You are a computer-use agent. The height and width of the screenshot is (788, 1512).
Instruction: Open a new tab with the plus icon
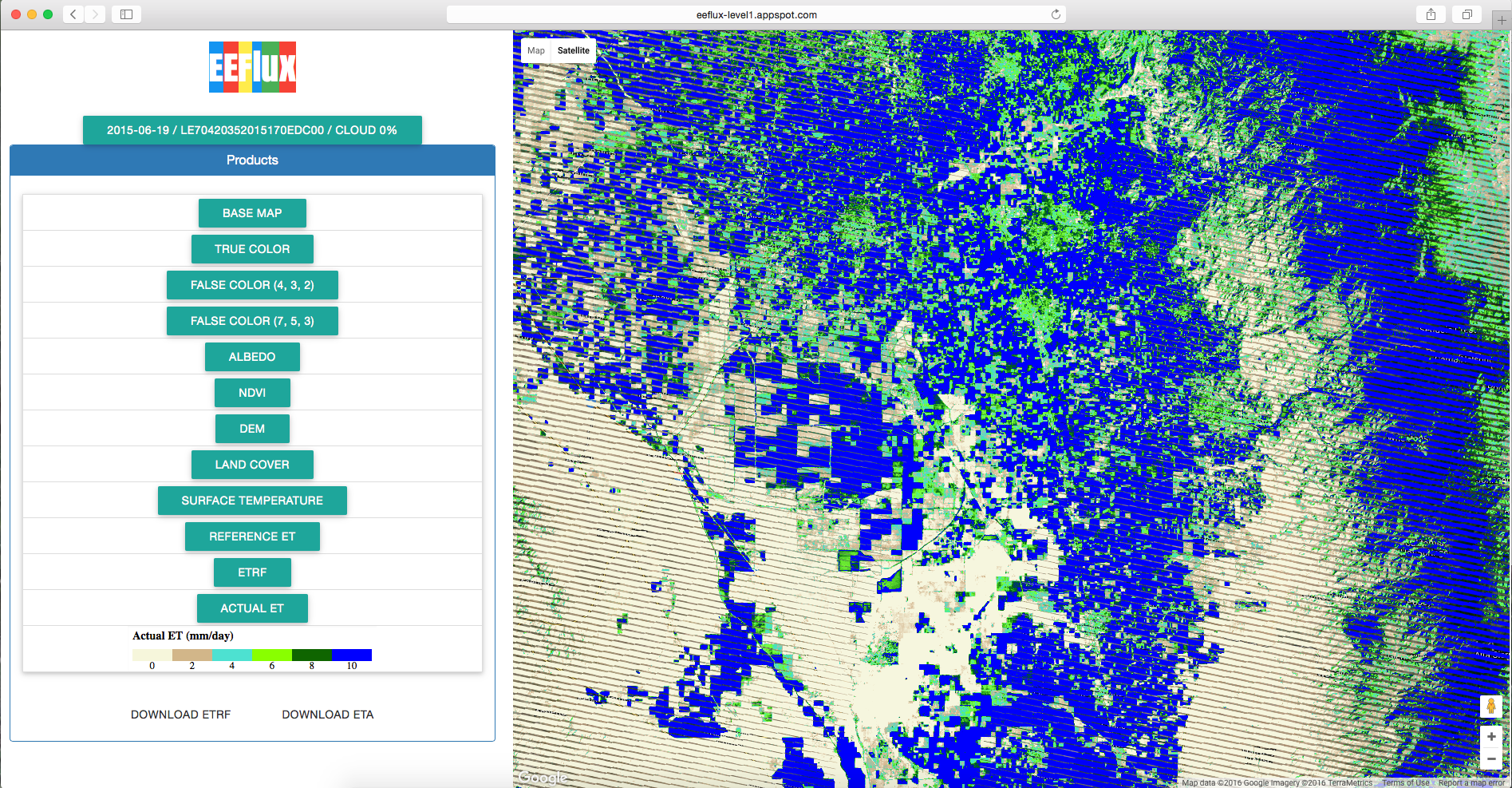point(1502,20)
